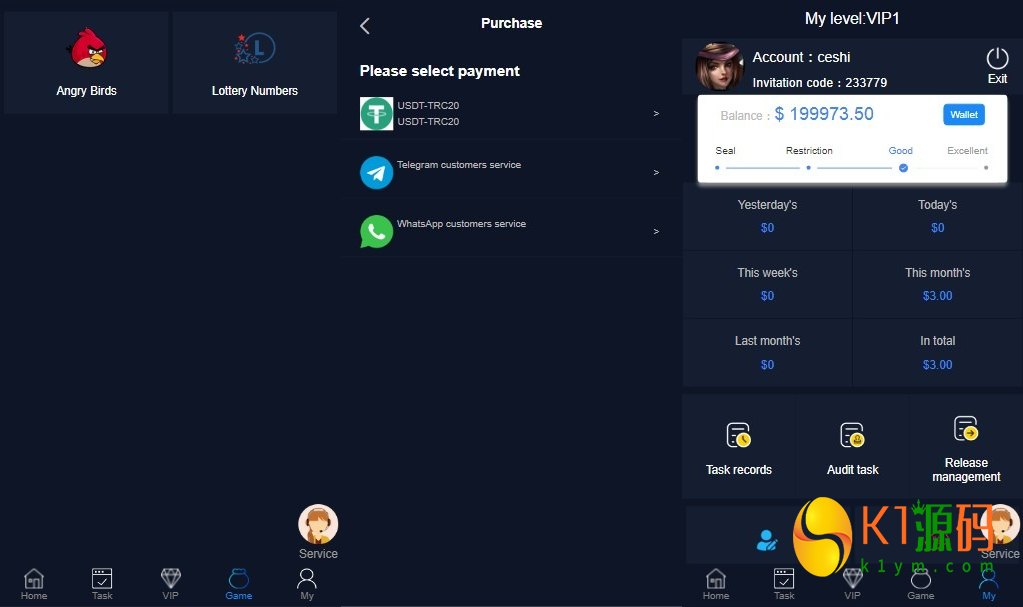Click Invitation code 233779 text

819,83
